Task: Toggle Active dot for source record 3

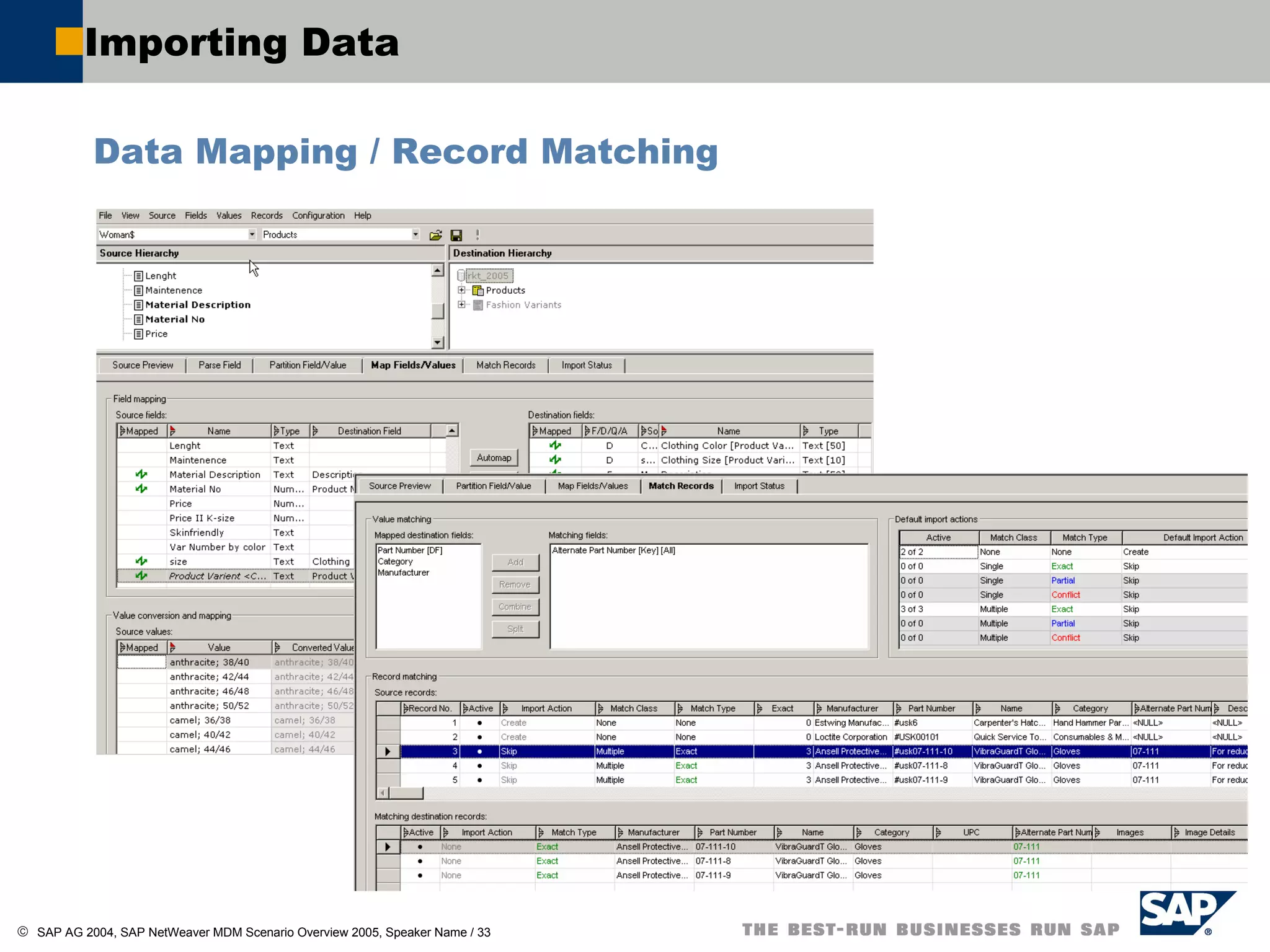Action: 479,751
